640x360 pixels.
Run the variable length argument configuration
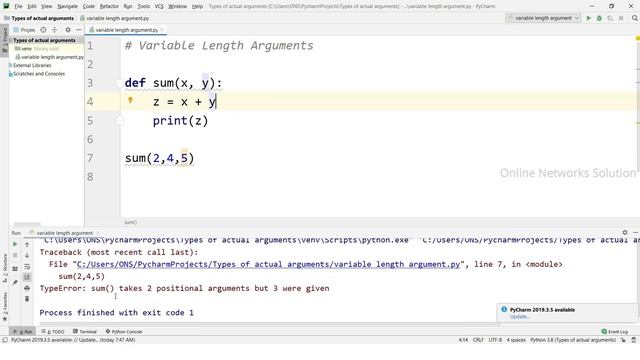pyautogui.click(x=589, y=18)
